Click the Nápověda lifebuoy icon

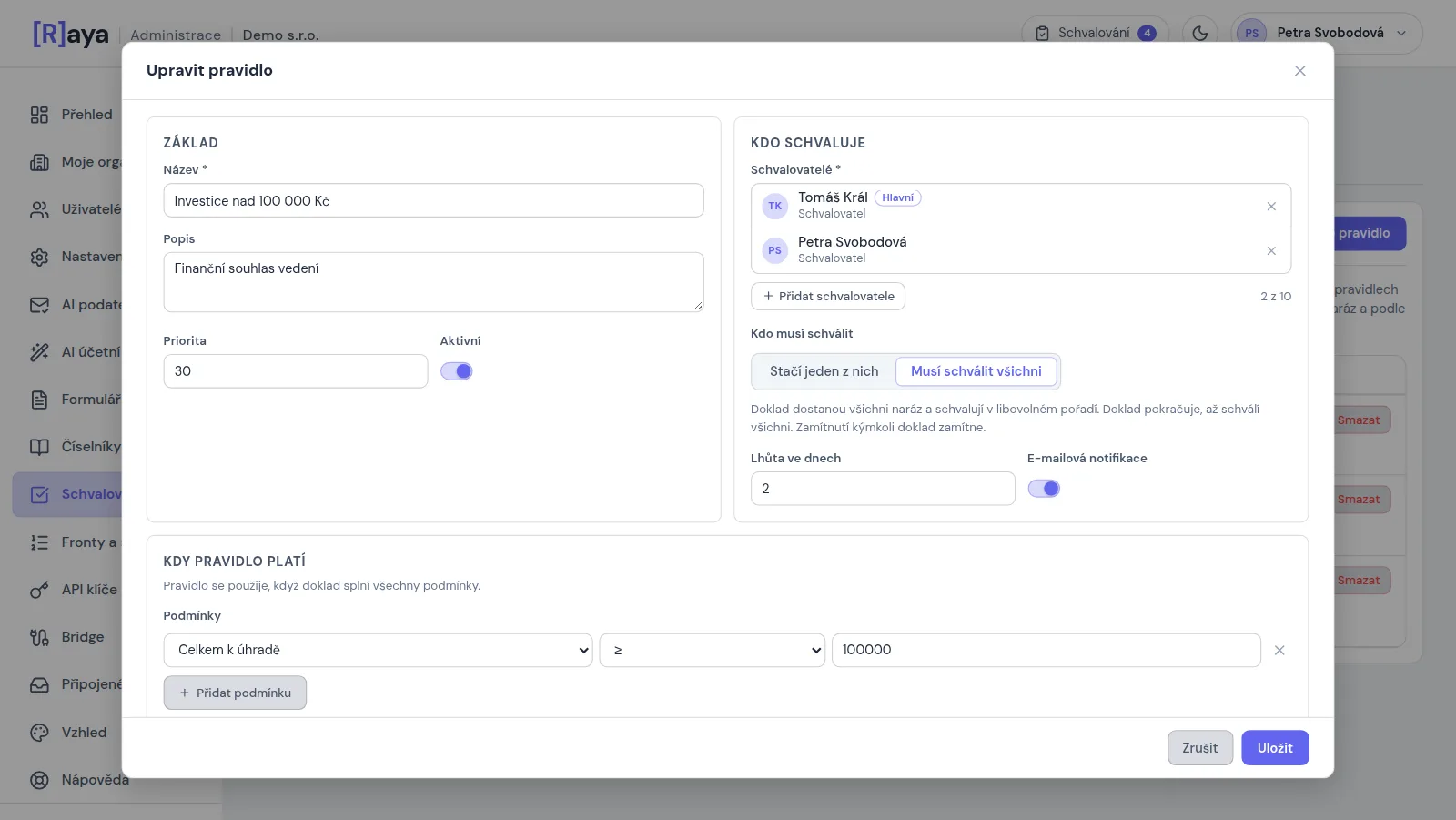pos(39,780)
